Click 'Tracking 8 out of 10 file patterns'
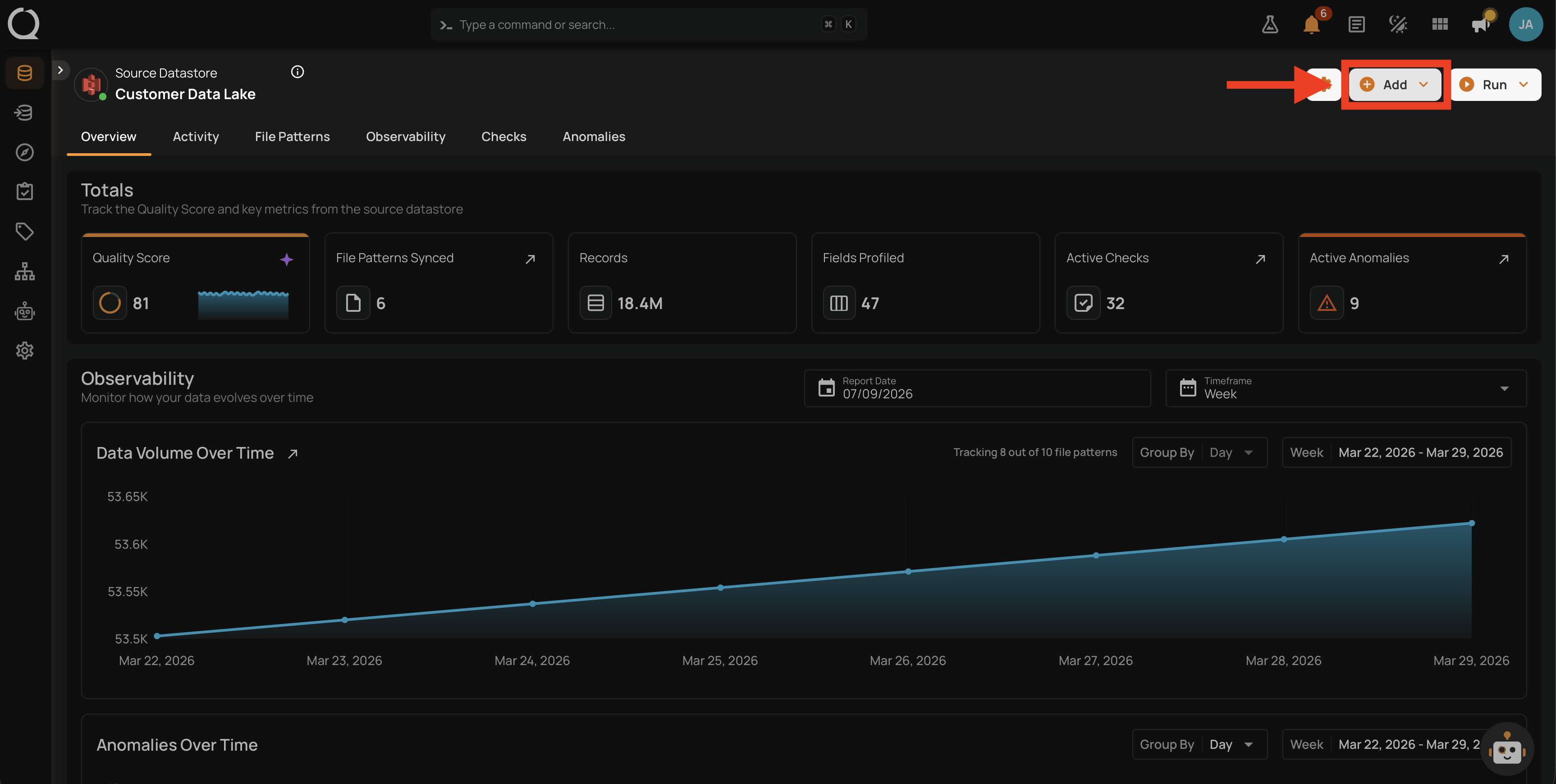The image size is (1556, 784). [1035, 452]
